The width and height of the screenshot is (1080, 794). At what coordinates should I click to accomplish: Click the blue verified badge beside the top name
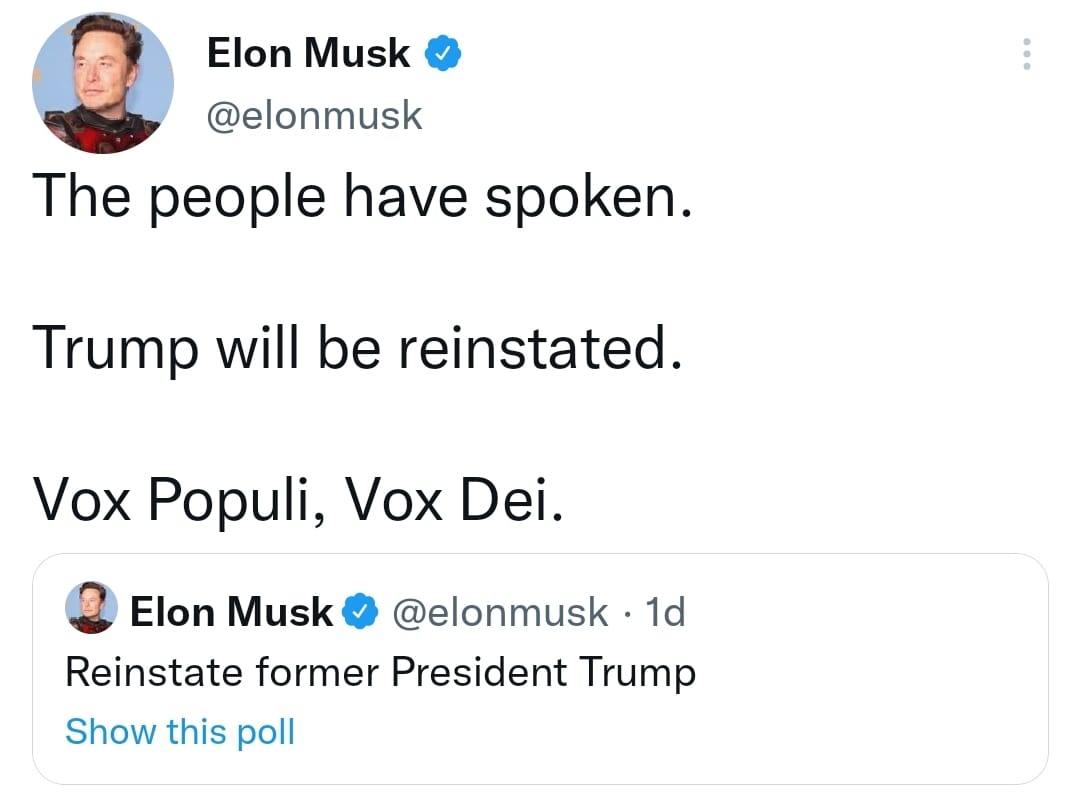click(444, 54)
